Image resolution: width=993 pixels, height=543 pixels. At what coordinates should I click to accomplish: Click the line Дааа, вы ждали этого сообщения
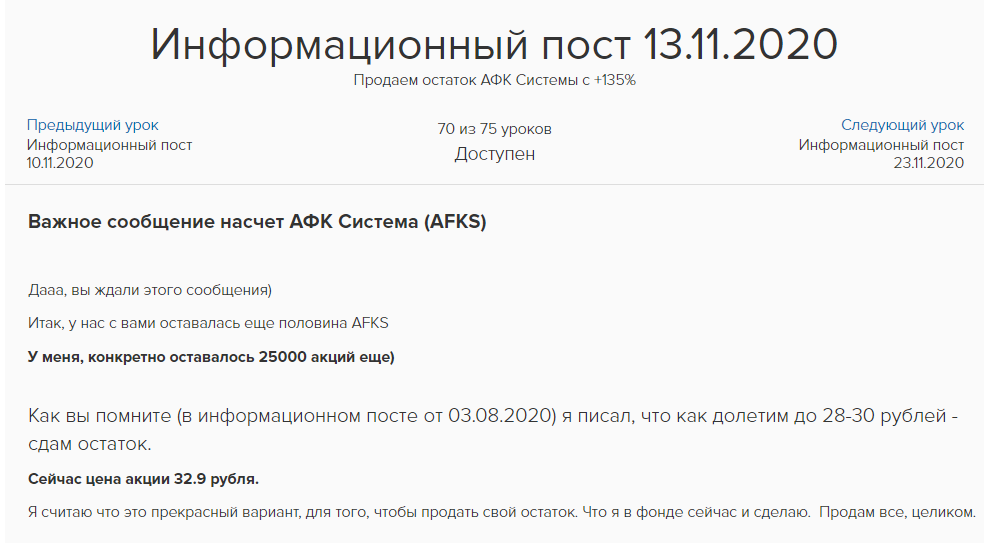click(150, 290)
